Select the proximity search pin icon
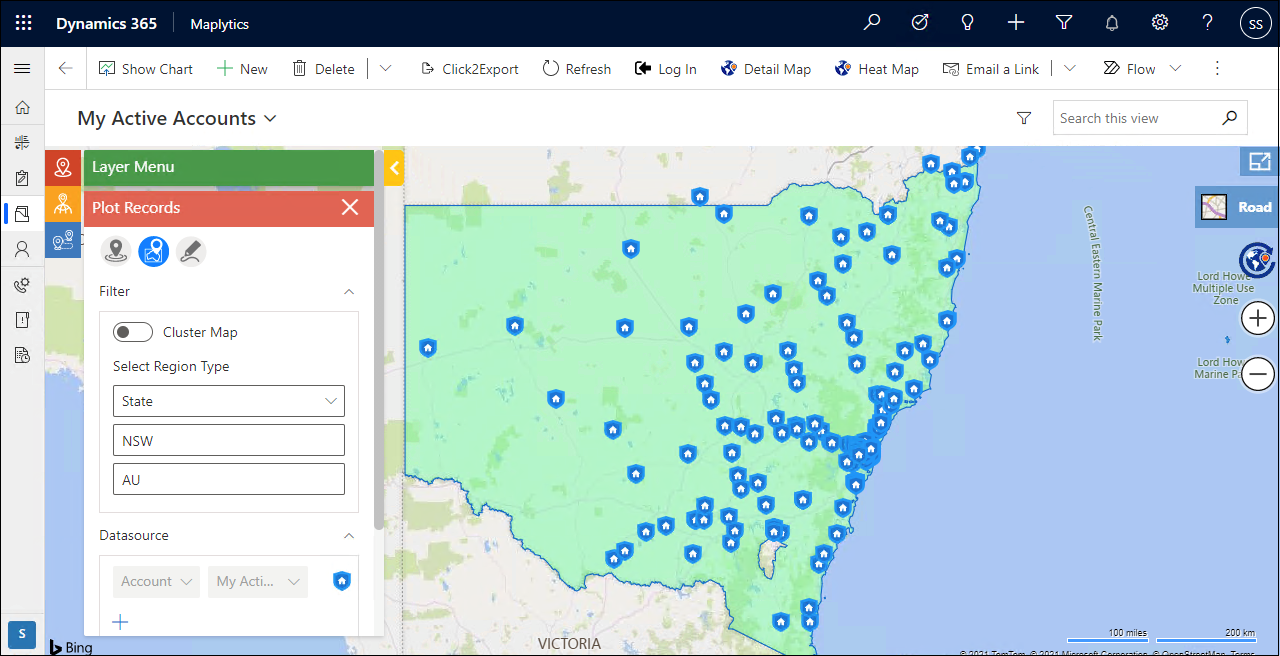1280x656 pixels. tap(116, 252)
